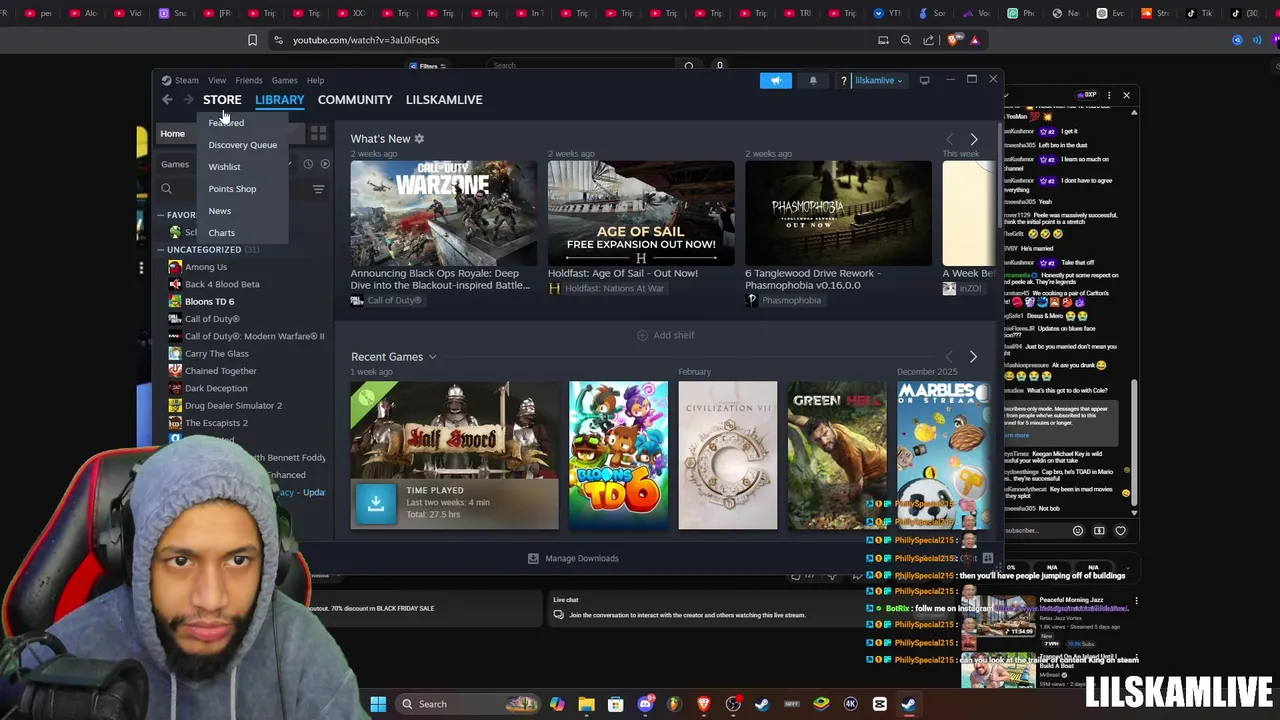Image resolution: width=1280 pixels, height=720 pixels.
Task: Open advanced library filter icon
Action: 318,189
